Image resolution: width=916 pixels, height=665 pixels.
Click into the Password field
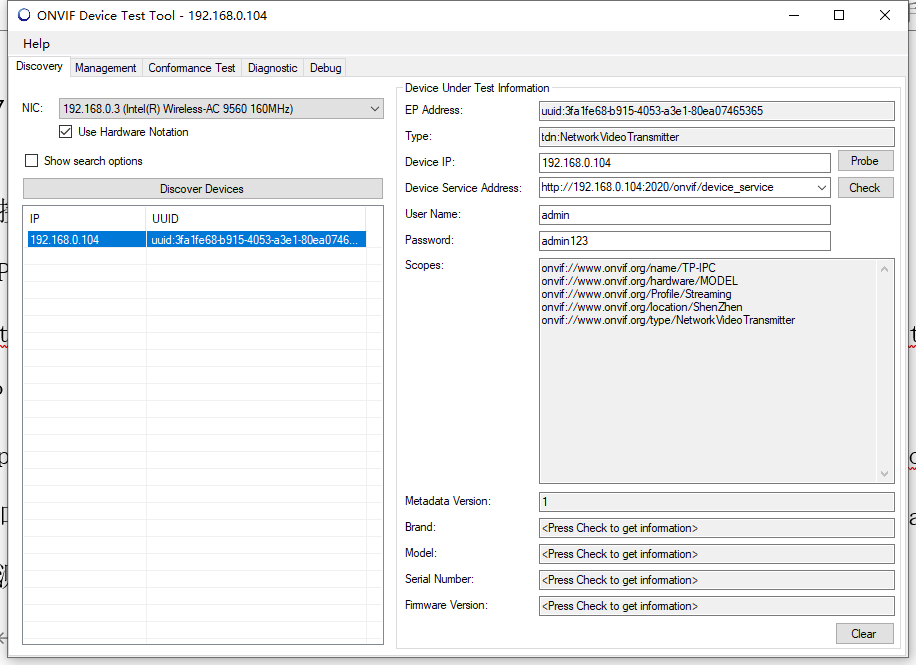tap(684, 241)
